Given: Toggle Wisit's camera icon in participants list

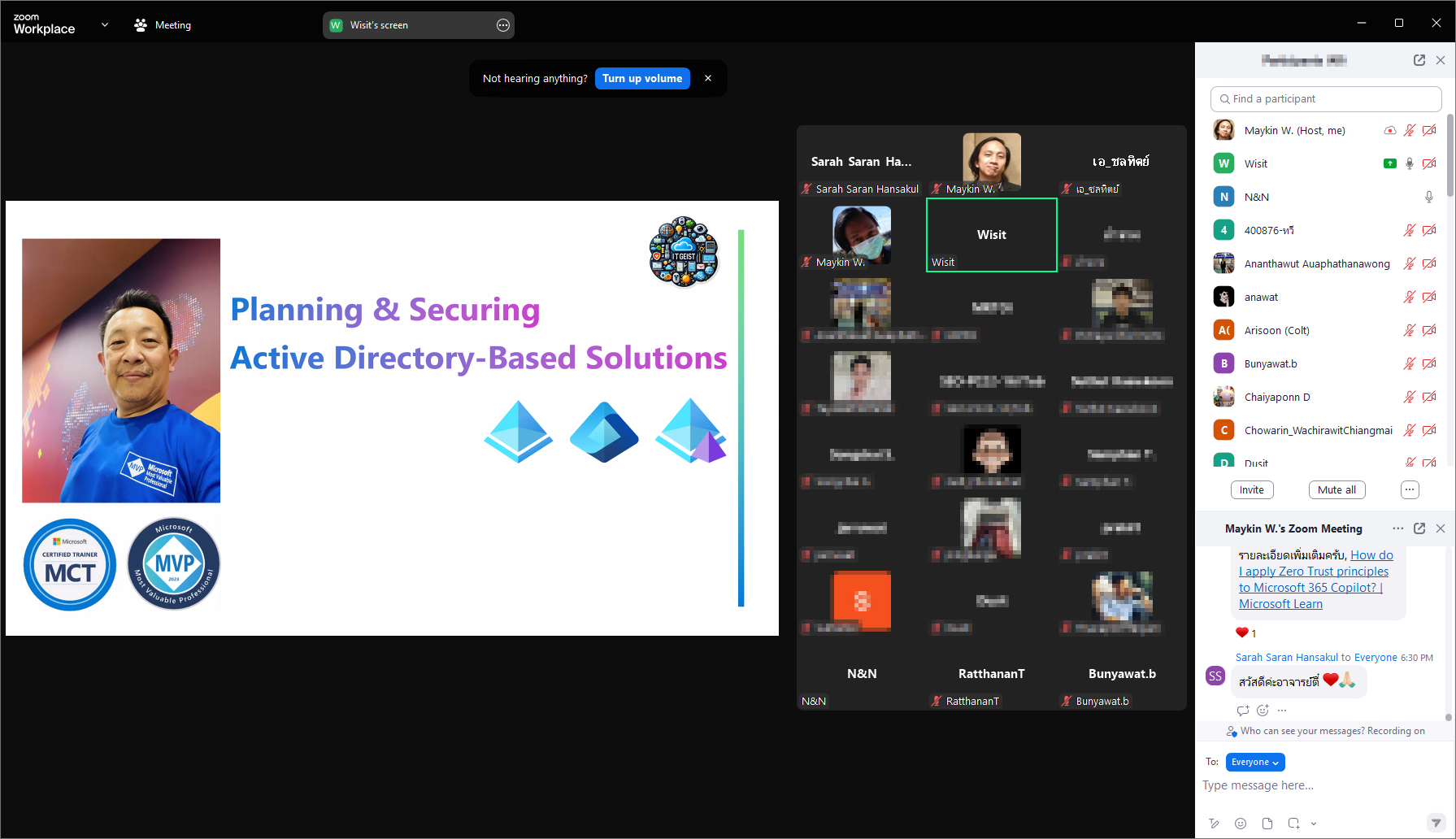Looking at the screenshot, I should coord(1429,163).
